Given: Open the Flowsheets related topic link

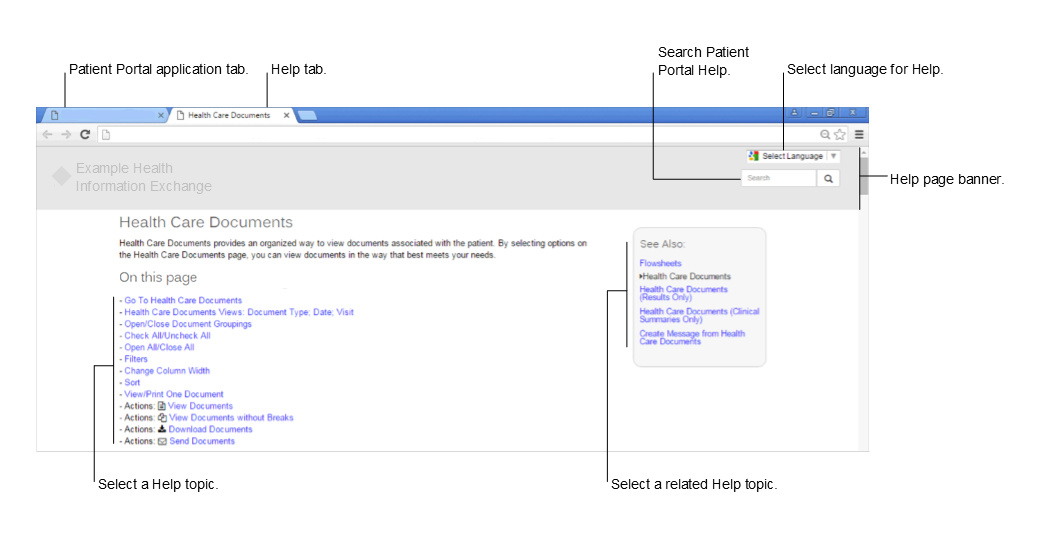Looking at the screenshot, I should coord(660,264).
